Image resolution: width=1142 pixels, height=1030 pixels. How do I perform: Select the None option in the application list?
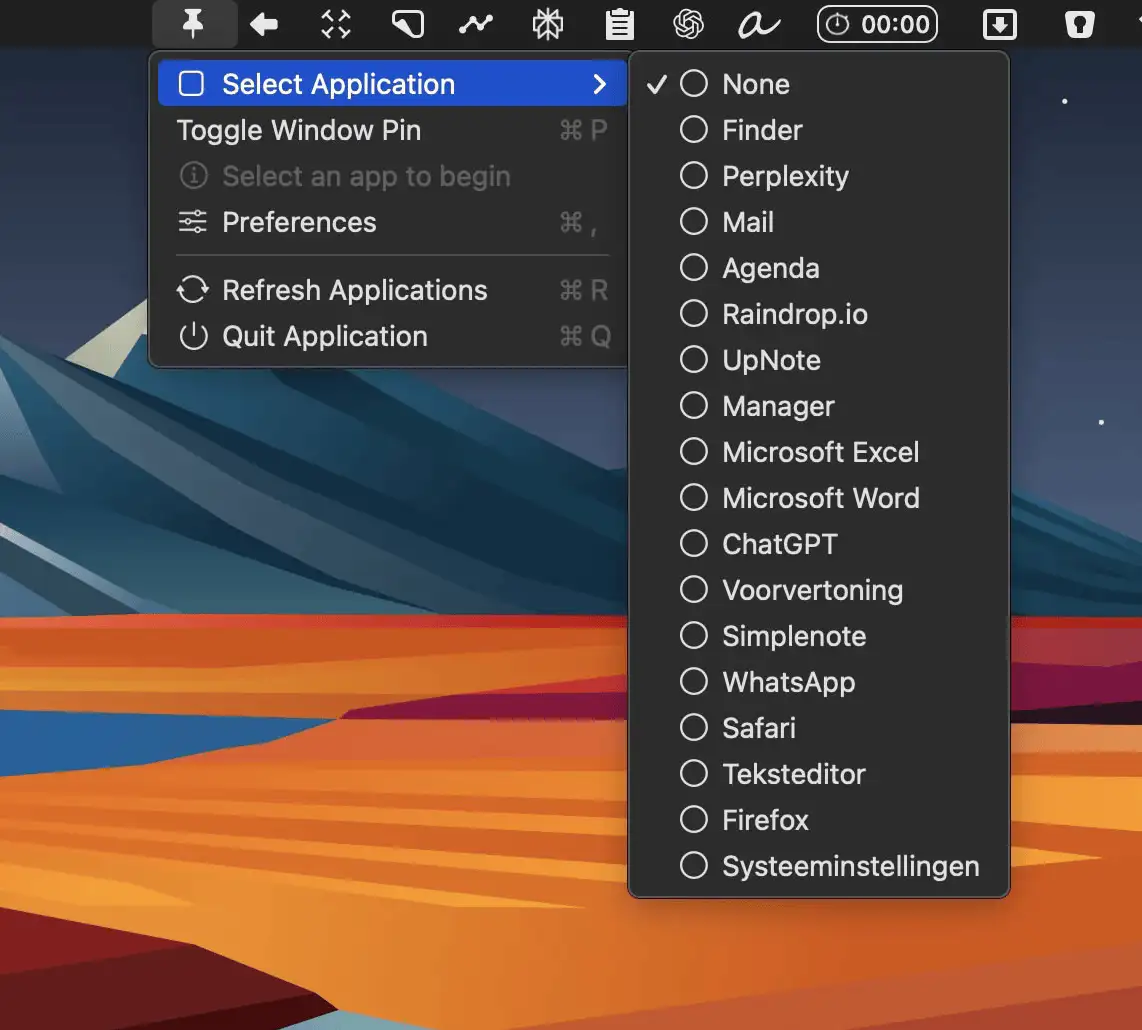[x=819, y=84]
